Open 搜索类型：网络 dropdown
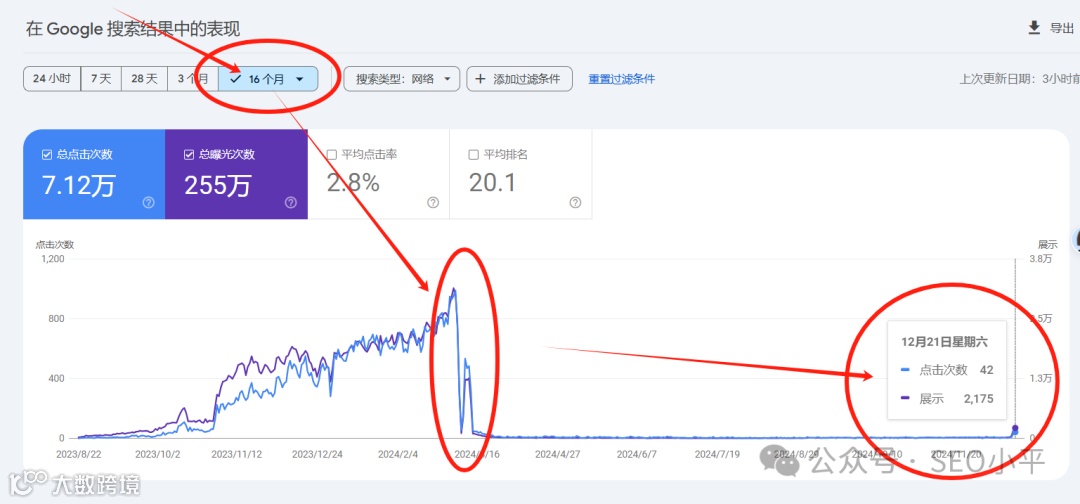 coord(402,78)
